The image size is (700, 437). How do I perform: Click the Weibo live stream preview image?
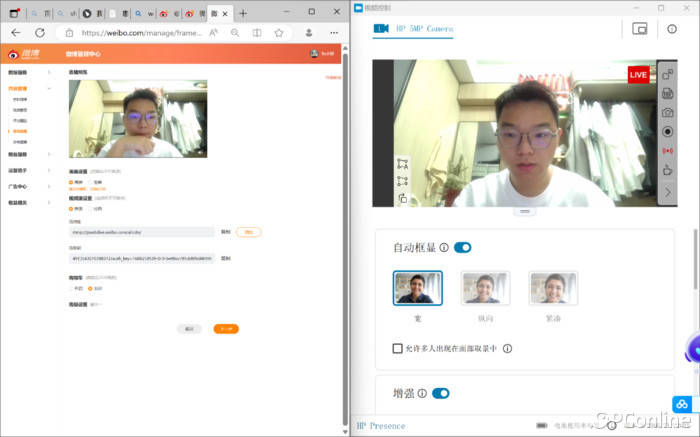pyautogui.click(x=138, y=119)
